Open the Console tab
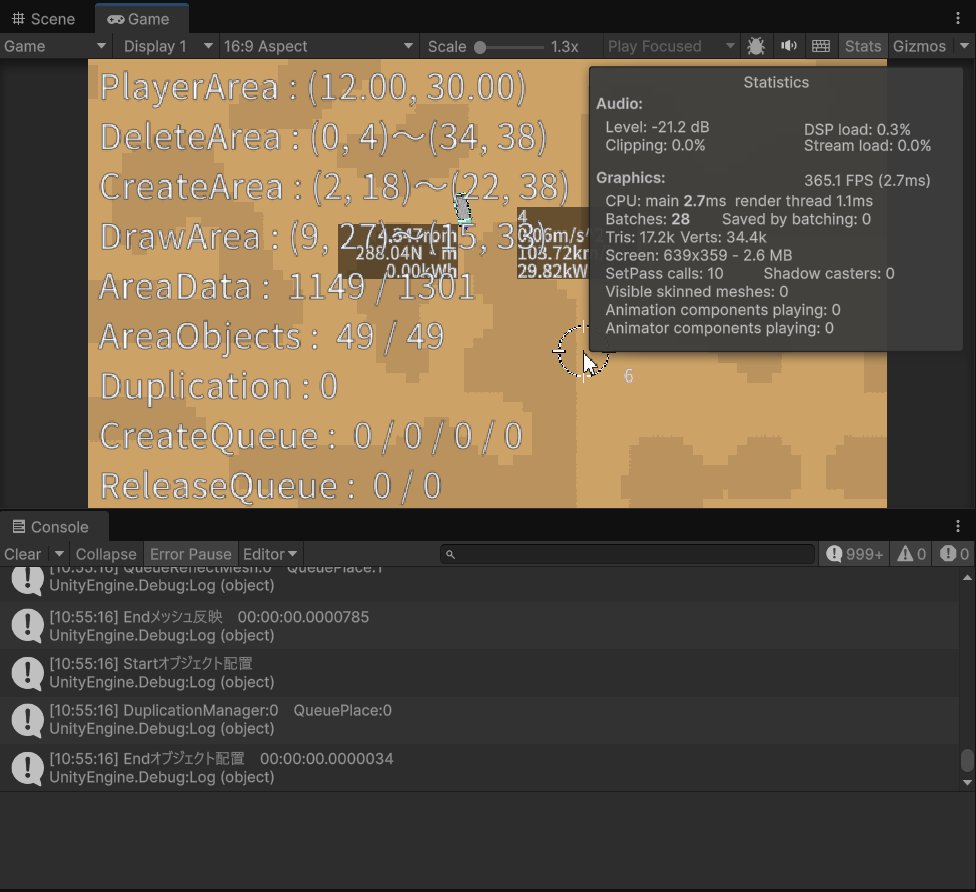This screenshot has height=892, width=976. (52, 527)
